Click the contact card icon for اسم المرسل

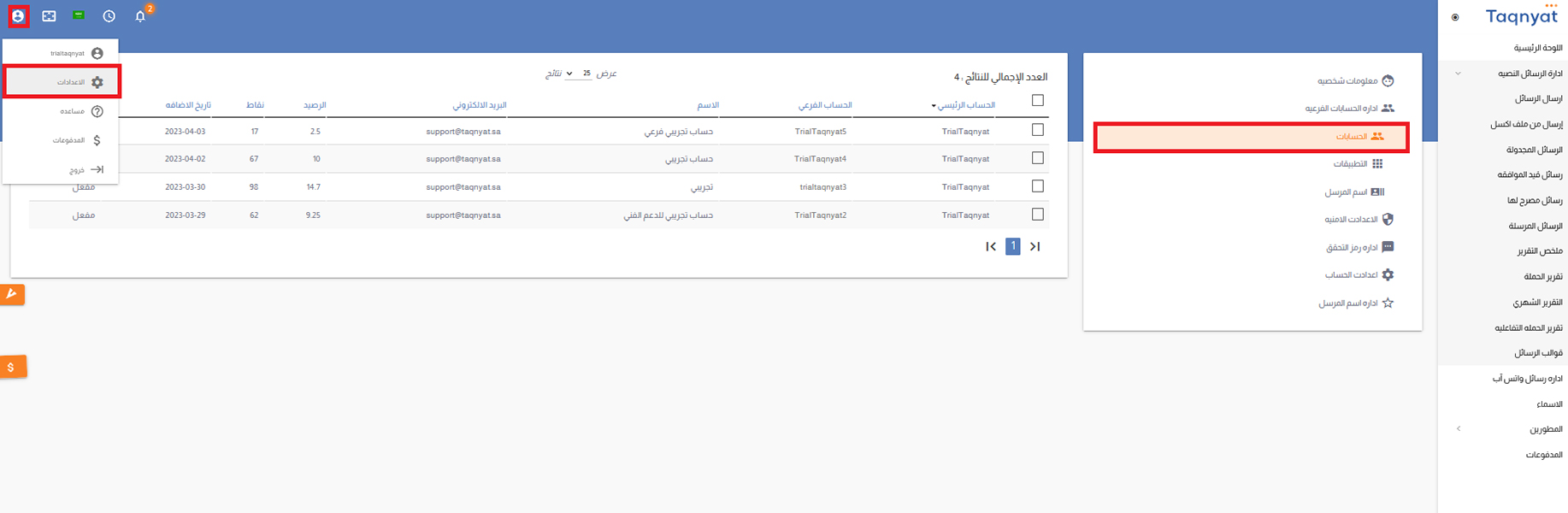point(1377,192)
